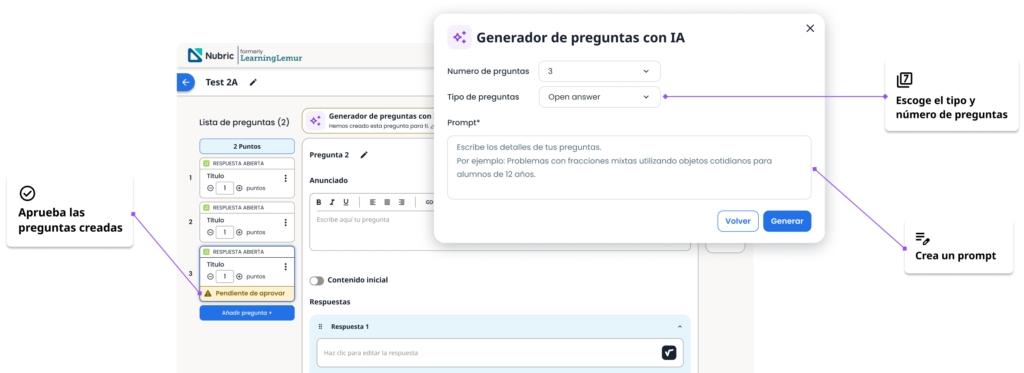The width and height of the screenshot is (1024, 373).
Task: Open the Tipo de preguntas dropdown
Action: point(600,97)
